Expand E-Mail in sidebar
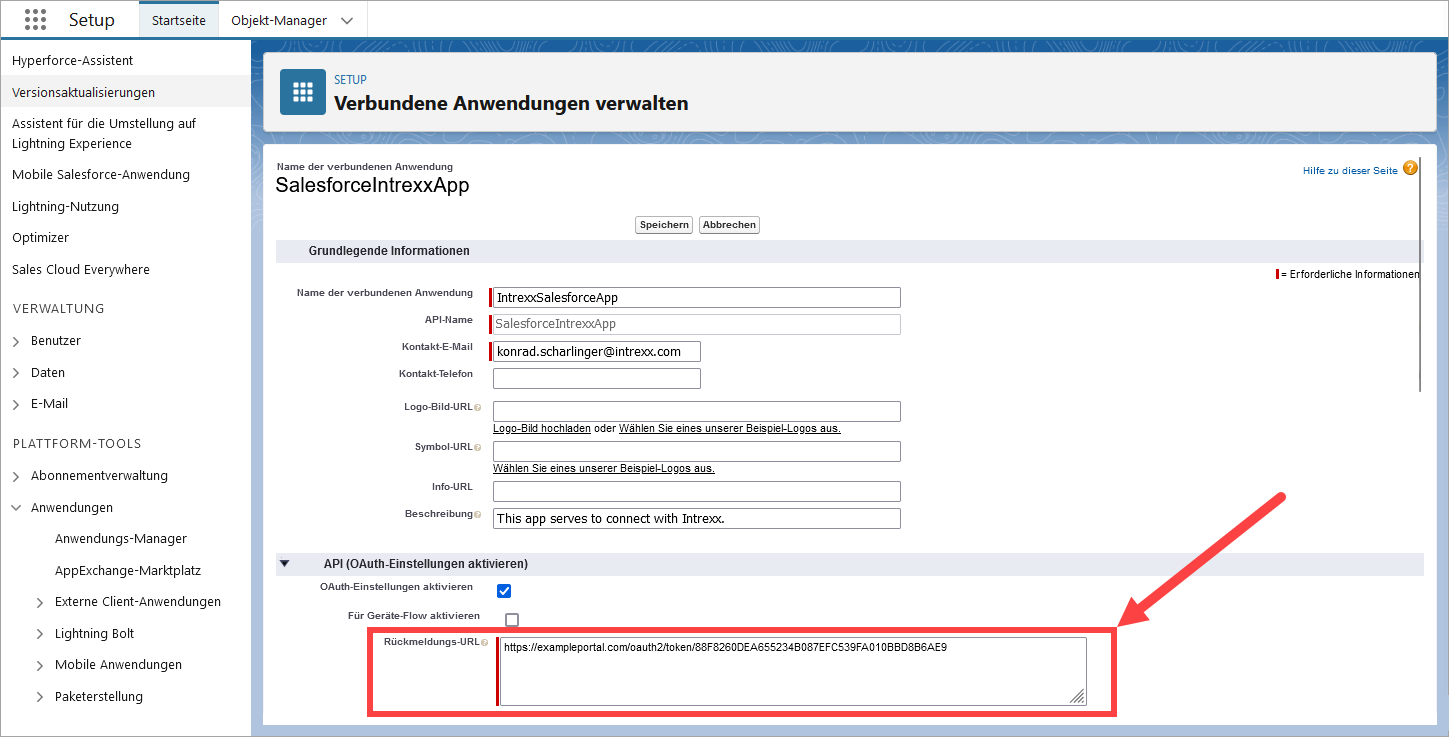Image resolution: width=1449 pixels, height=737 pixels. tap(16, 404)
